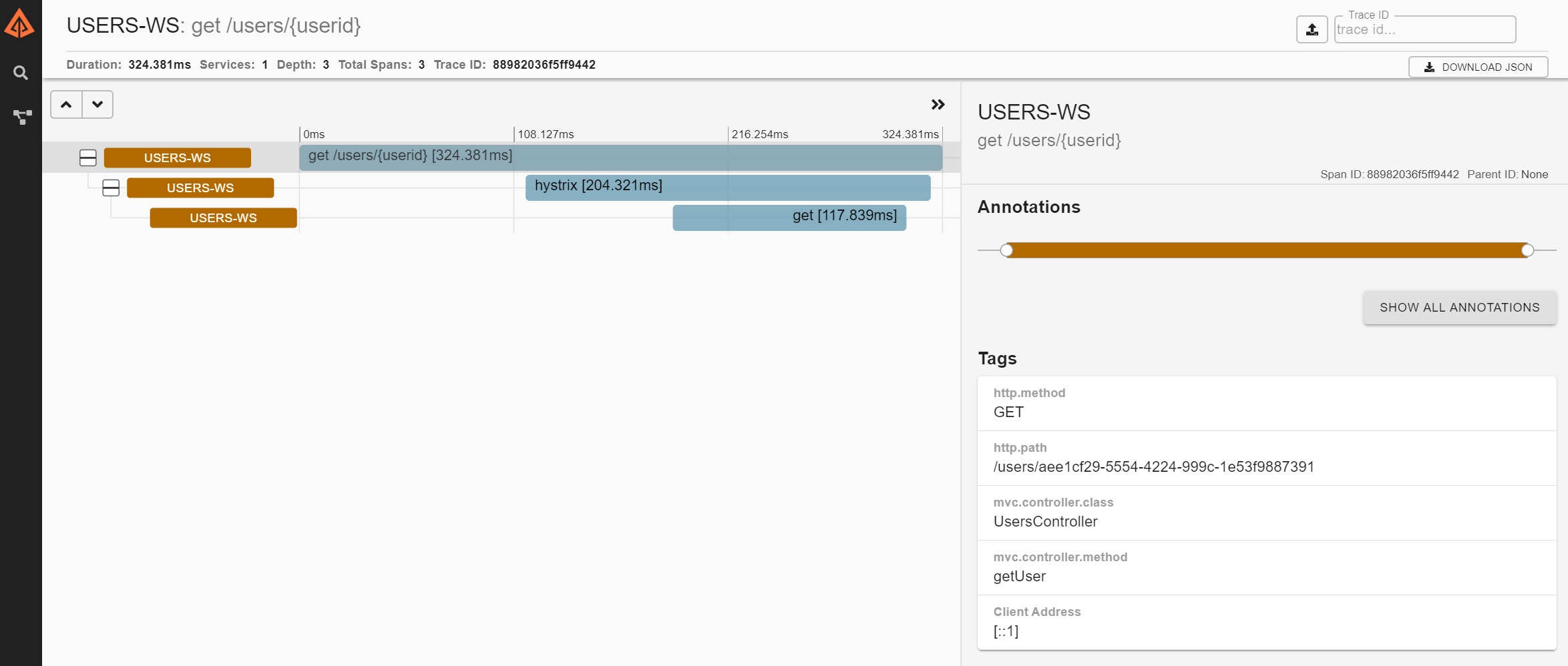Image resolution: width=1568 pixels, height=666 pixels.
Task: Open the search traces page icon
Action: (x=21, y=73)
